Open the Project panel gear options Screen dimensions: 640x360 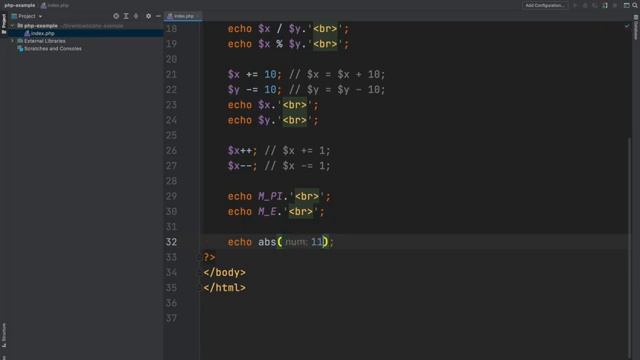148,16
